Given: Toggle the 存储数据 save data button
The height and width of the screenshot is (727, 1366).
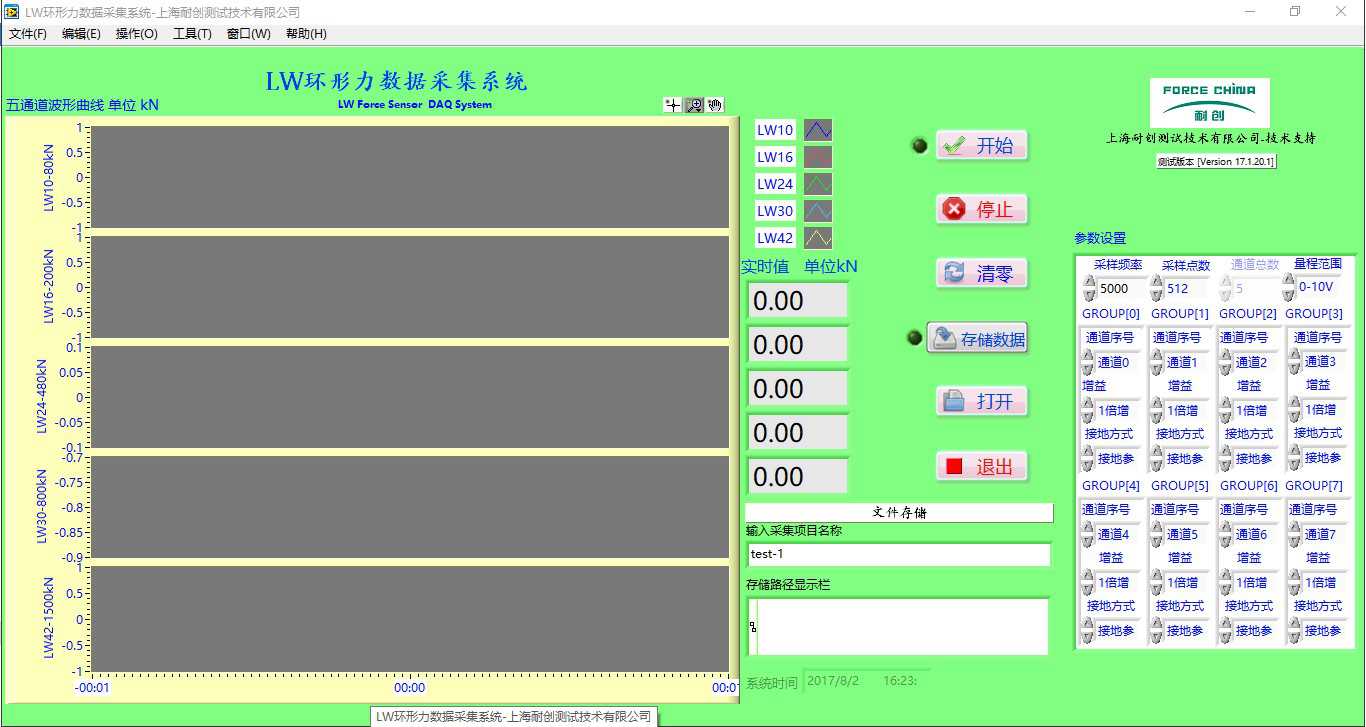Looking at the screenshot, I should click(x=977, y=339).
